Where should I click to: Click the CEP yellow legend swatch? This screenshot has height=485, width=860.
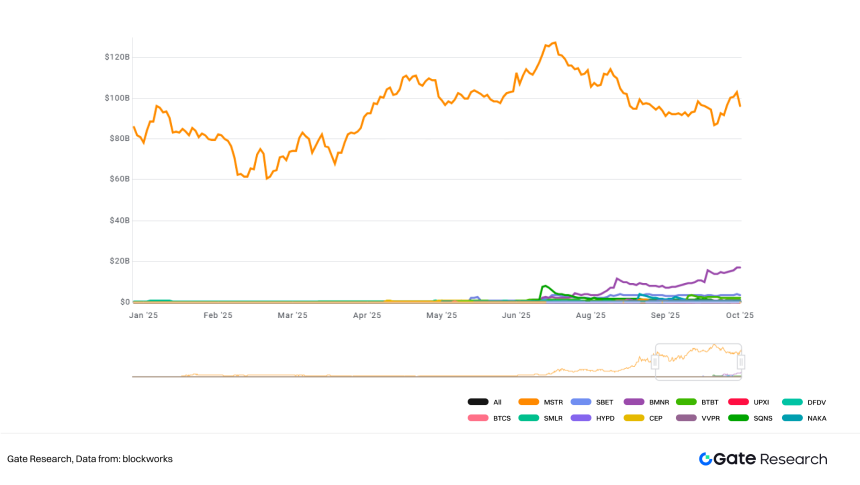coord(634,418)
